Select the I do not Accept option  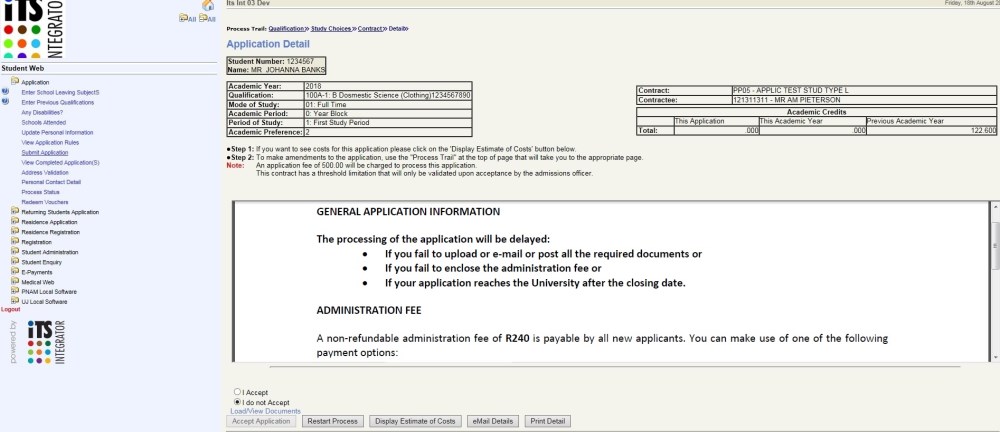tap(236, 402)
